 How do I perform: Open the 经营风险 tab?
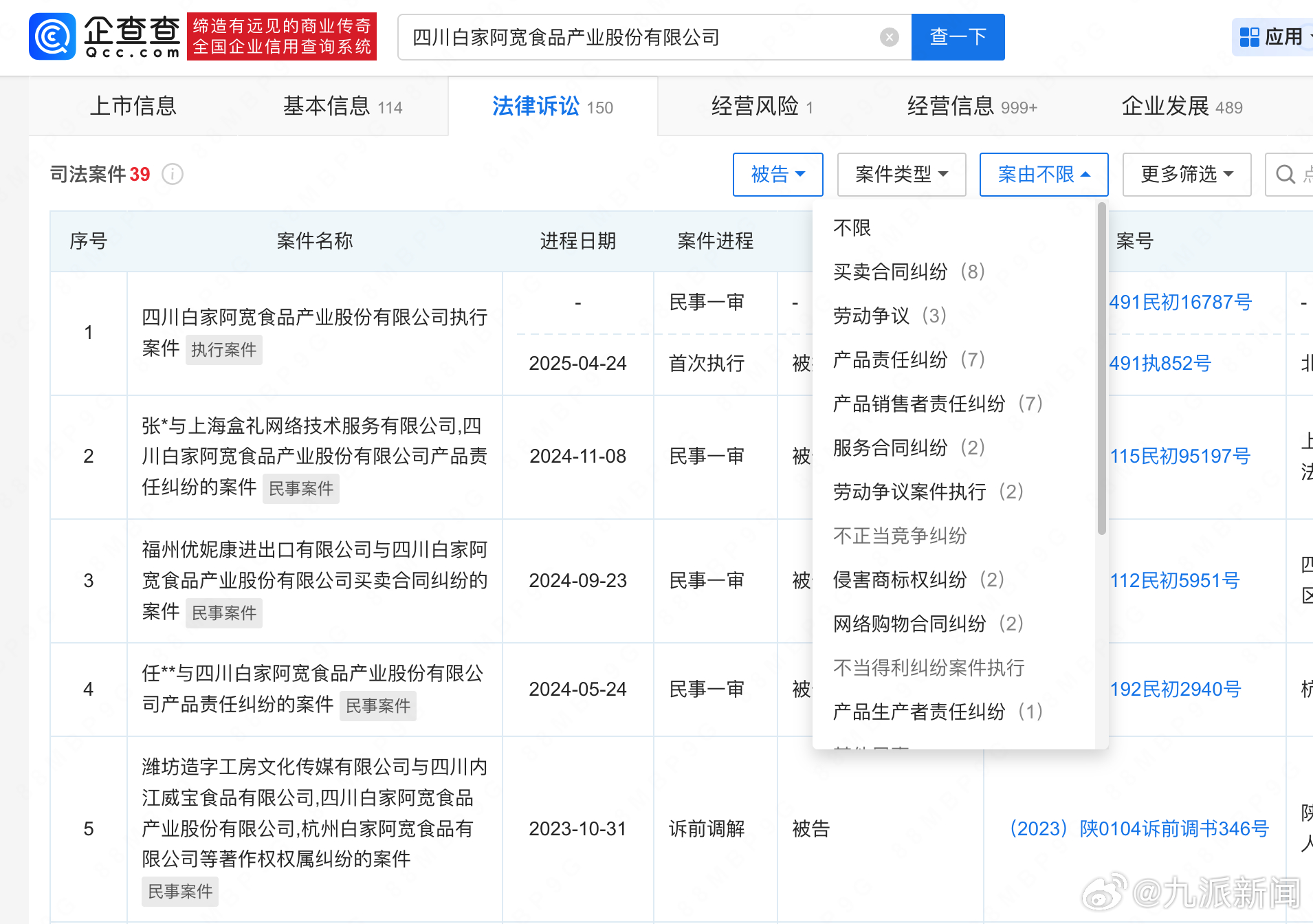[x=762, y=107]
